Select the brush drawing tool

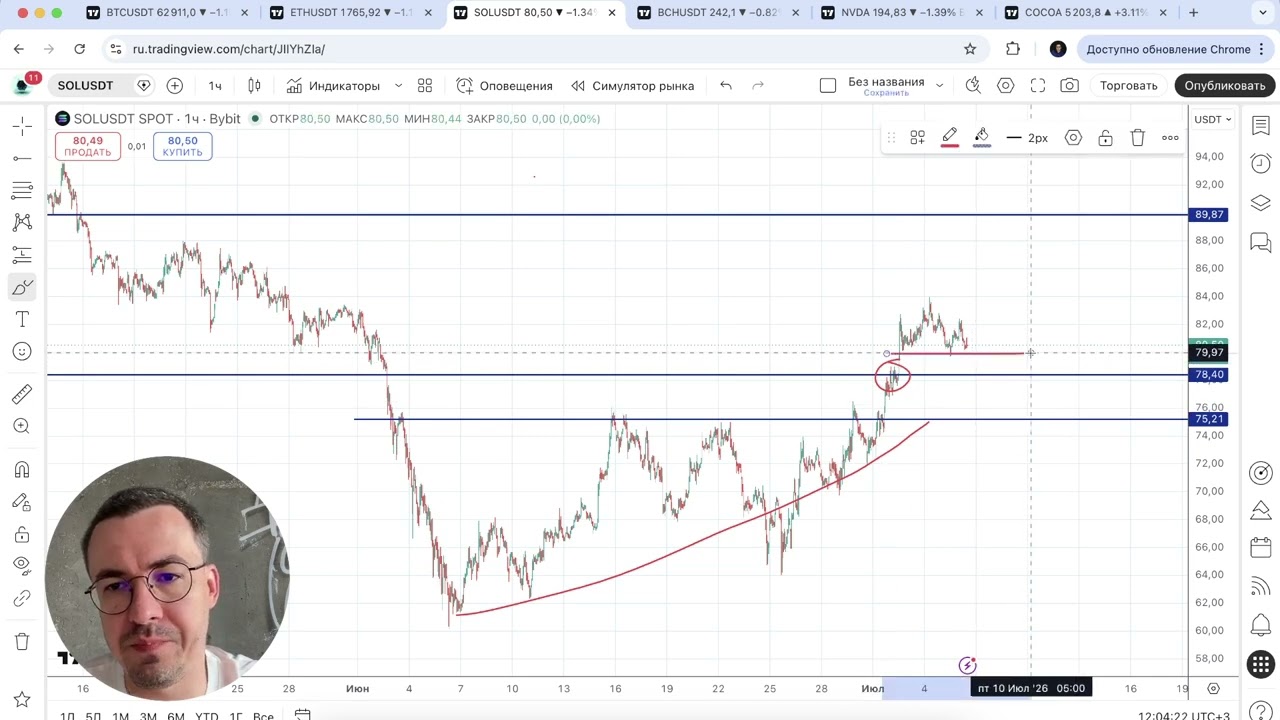click(22, 287)
